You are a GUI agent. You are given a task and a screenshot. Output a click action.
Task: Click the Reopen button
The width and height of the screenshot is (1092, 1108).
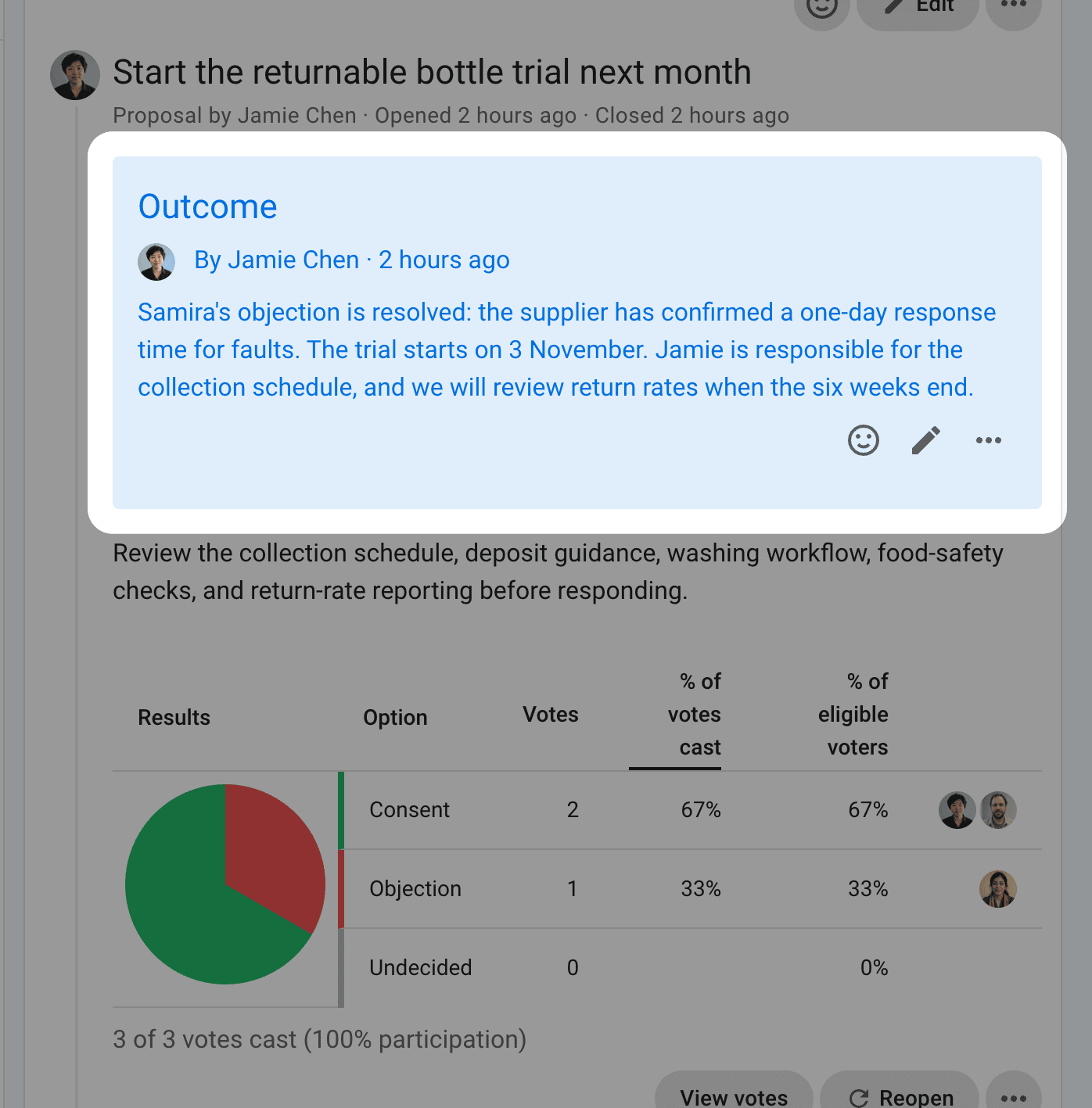coord(900,1092)
